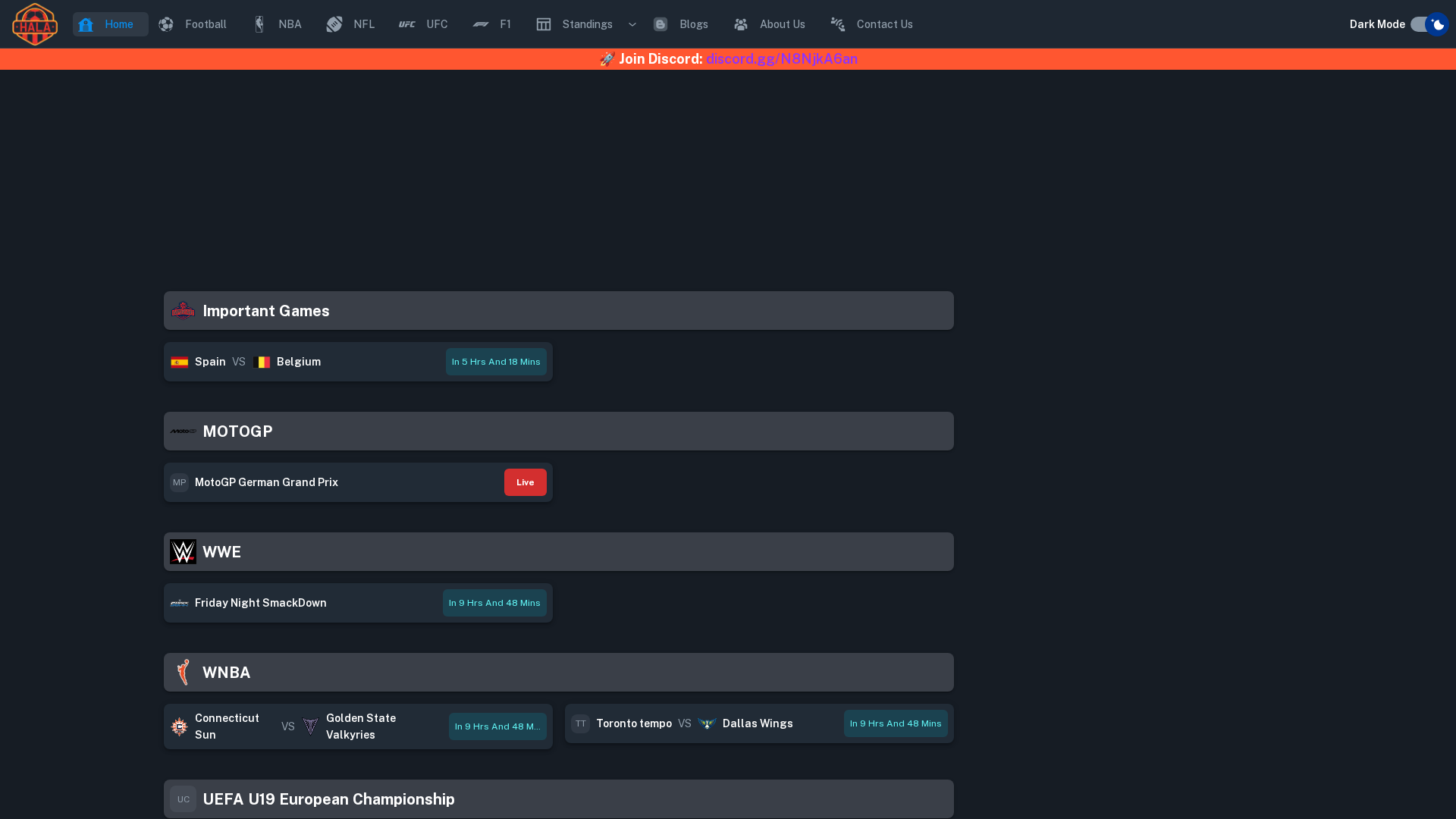Viewport: 1456px width, 819px height.
Task: Open the discord.gg/N8NjkA6an invite link
Action: [x=782, y=59]
